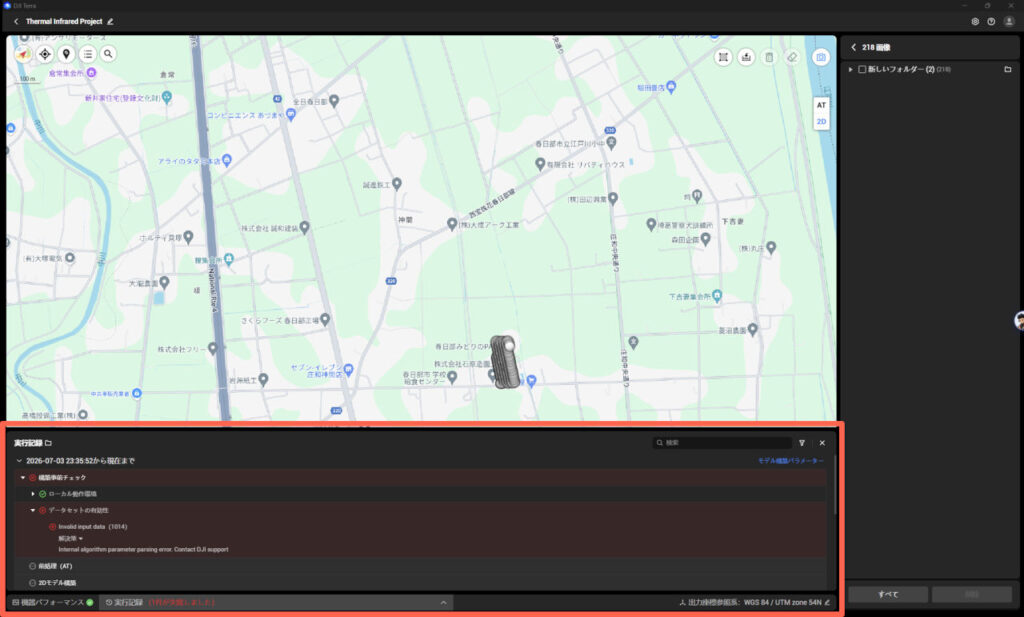The image size is (1024, 617).
Task: Select the 前処理 (AT) log row
Action: click(x=422, y=566)
